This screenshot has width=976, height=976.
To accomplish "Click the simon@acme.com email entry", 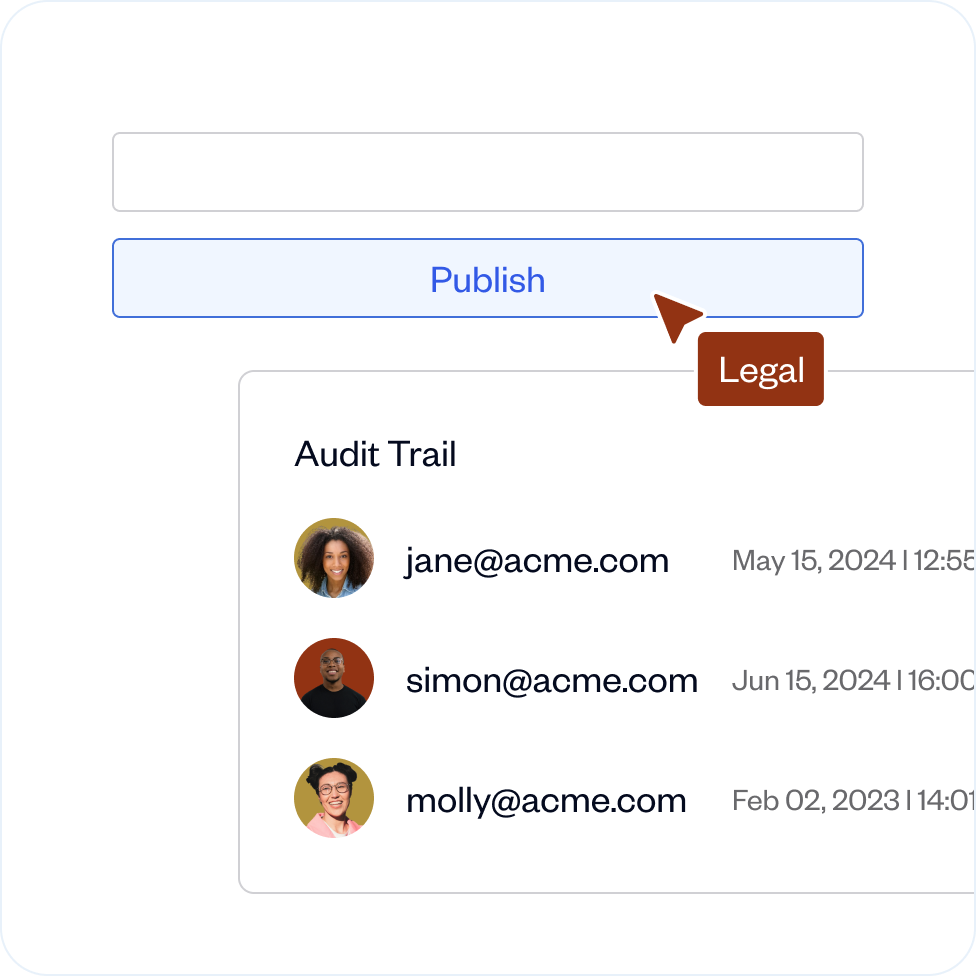I will point(551,680).
